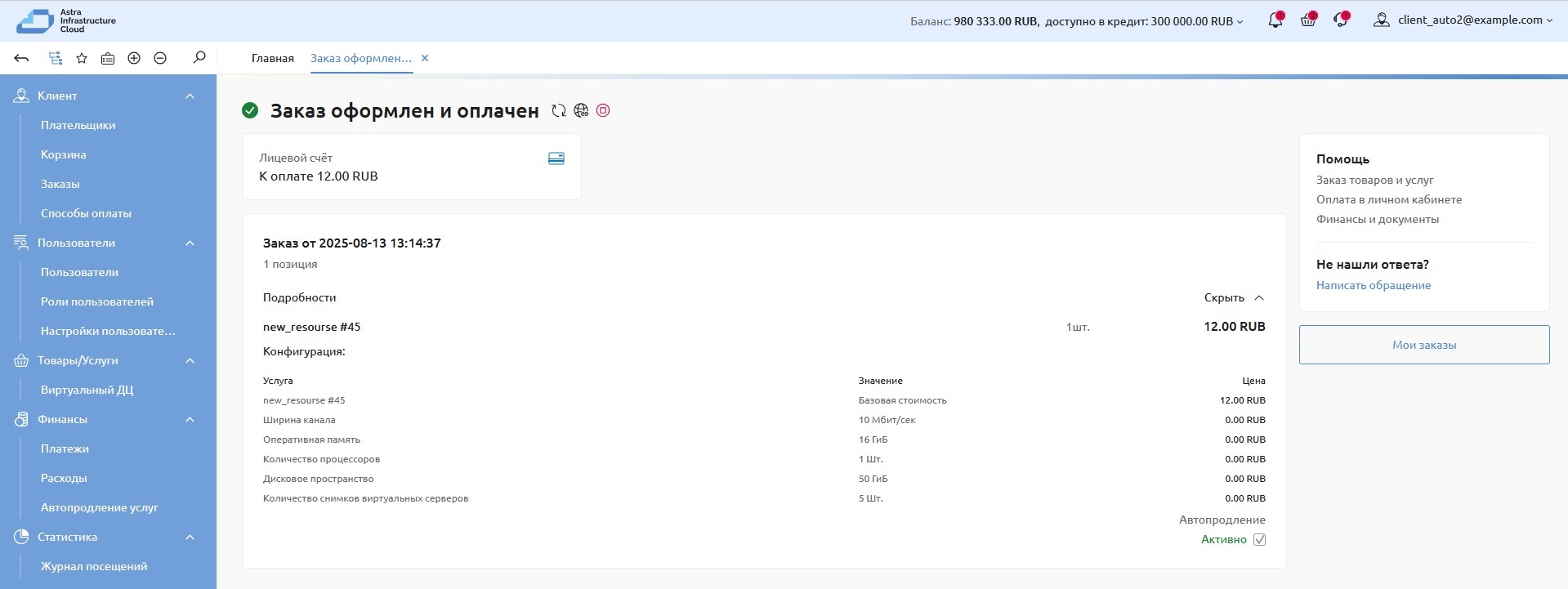1568x589 pixels.
Task: Click the Мои заказы button
Action: tap(1423, 345)
